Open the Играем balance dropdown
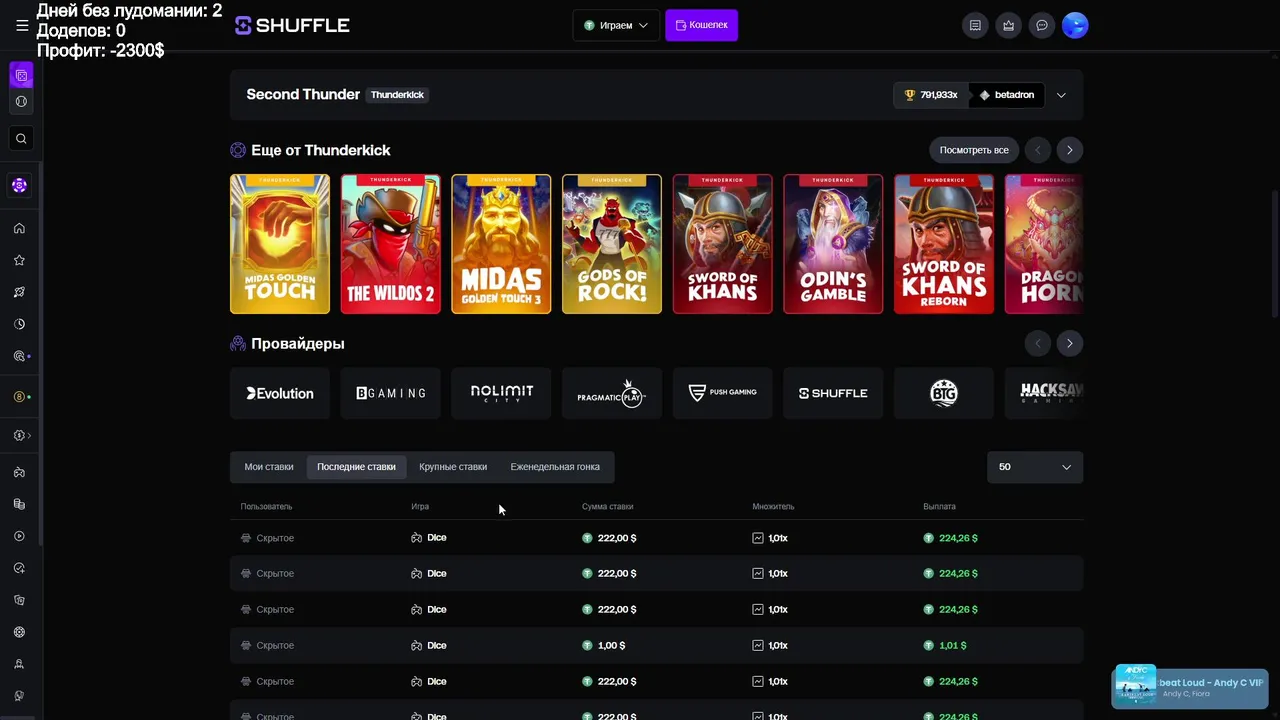This screenshot has height=720, width=1280. (616, 26)
